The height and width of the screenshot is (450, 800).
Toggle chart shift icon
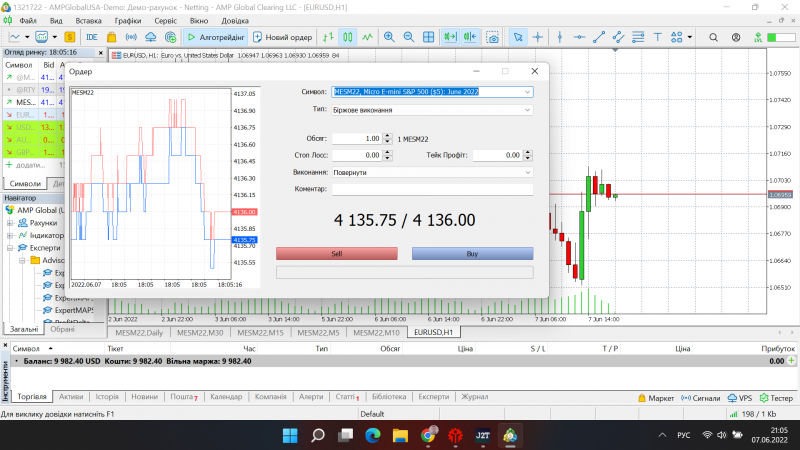470,37
